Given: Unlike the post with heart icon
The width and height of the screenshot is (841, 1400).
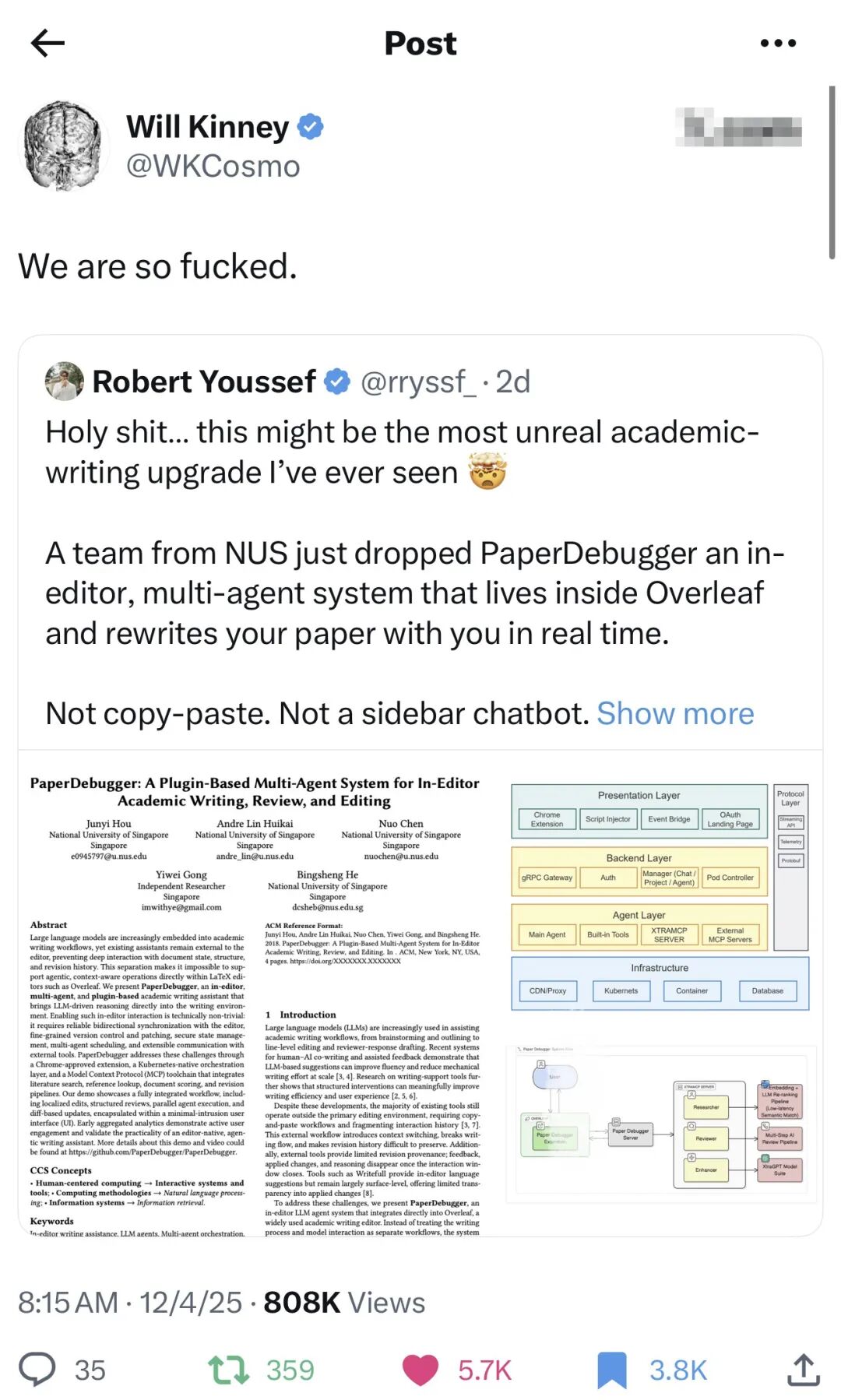Looking at the screenshot, I should [420, 1370].
